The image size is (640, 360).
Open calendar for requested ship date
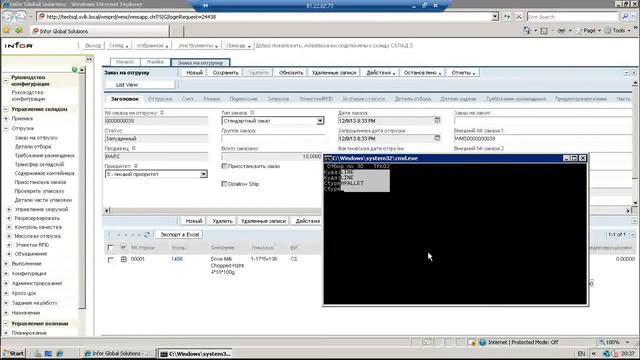pyautogui.click(x=437, y=138)
